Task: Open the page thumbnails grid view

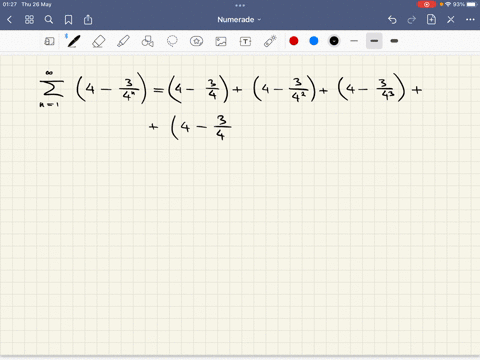Action: (x=29, y=20)
